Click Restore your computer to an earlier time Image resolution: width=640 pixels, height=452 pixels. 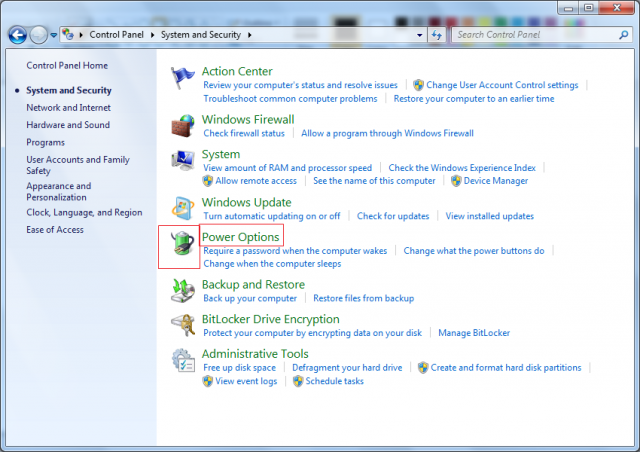click(x=473, y=98)
